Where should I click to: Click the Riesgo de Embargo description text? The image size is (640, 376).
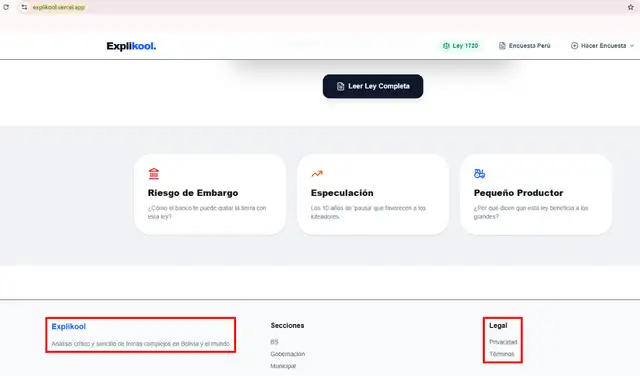[x=207, y=212]
